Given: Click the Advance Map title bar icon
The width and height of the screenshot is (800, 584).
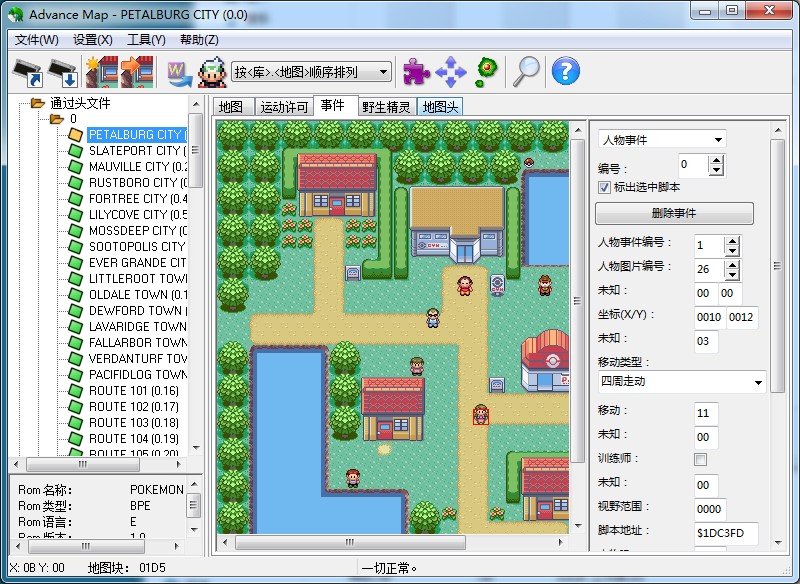Looking at the screenshot, I should (15, 14).
